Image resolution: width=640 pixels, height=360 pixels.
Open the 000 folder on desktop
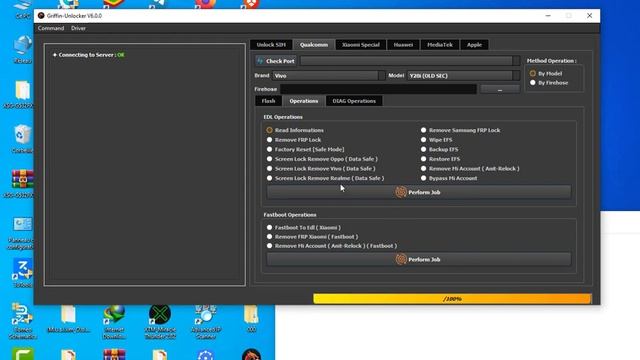click(251, 318)
